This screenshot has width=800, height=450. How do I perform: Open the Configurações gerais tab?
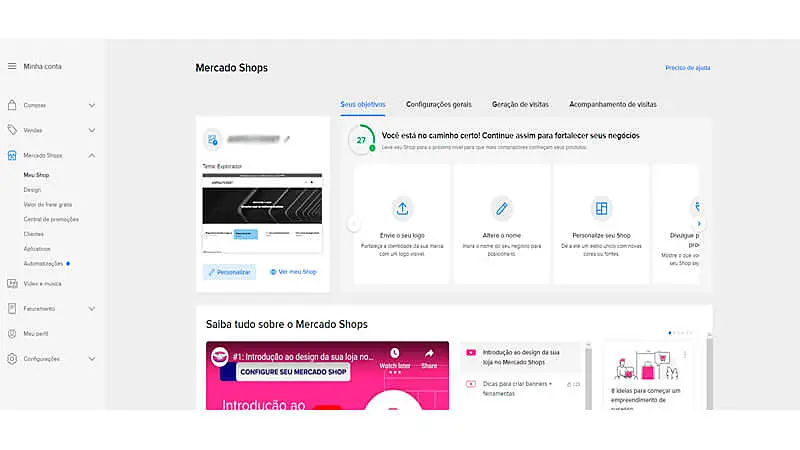point(439,105)
